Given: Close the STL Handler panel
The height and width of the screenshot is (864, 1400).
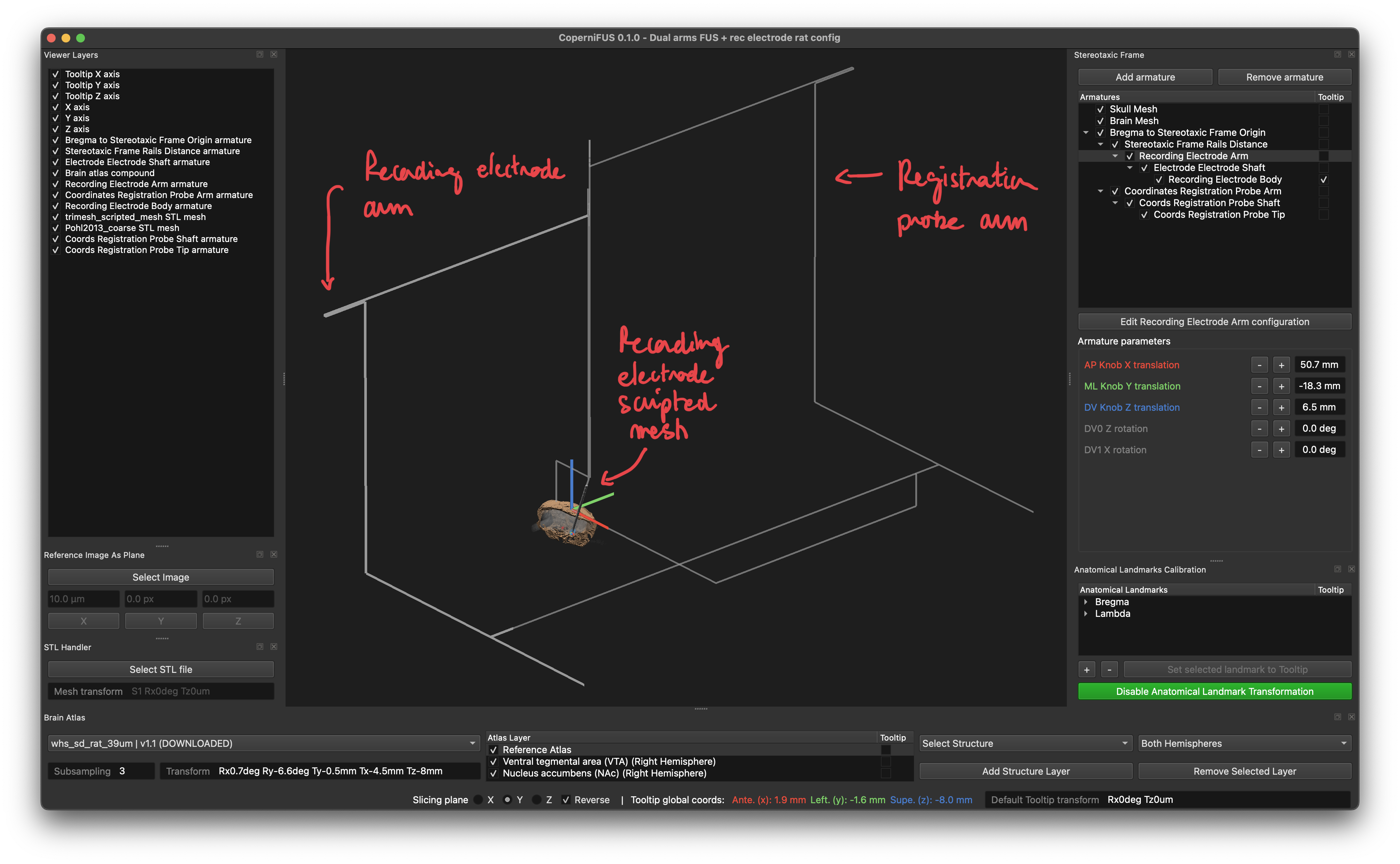Looking at the screenshot, I should [274, 647].
